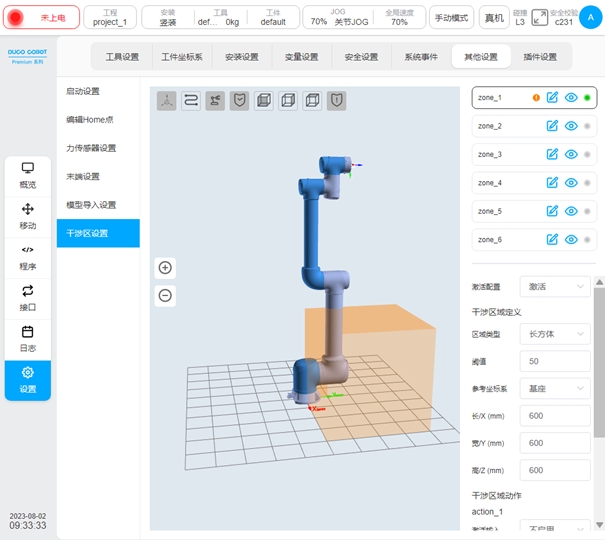605x540 pixels.
Task: Click the 长/X (mm) input field
Action: (554, 416)
